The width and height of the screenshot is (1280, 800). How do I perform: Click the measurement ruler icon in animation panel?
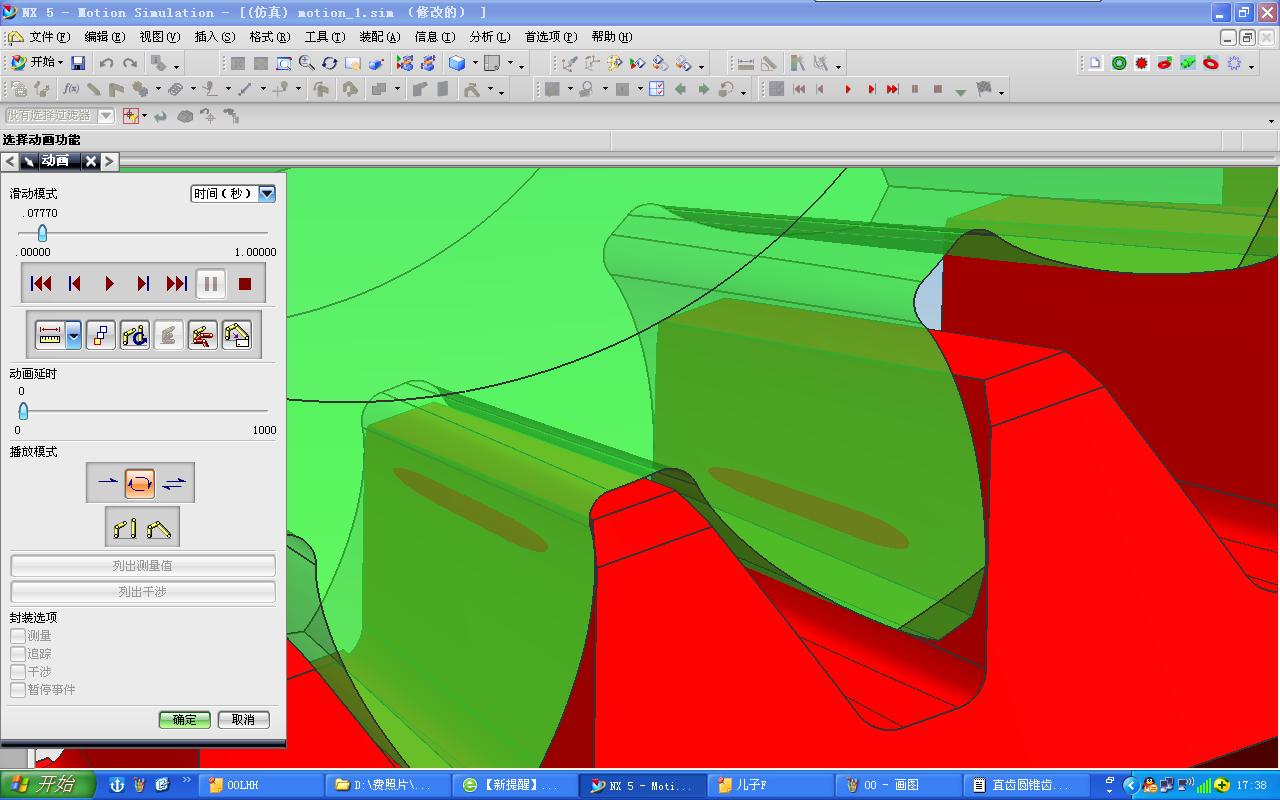(49, 335)
